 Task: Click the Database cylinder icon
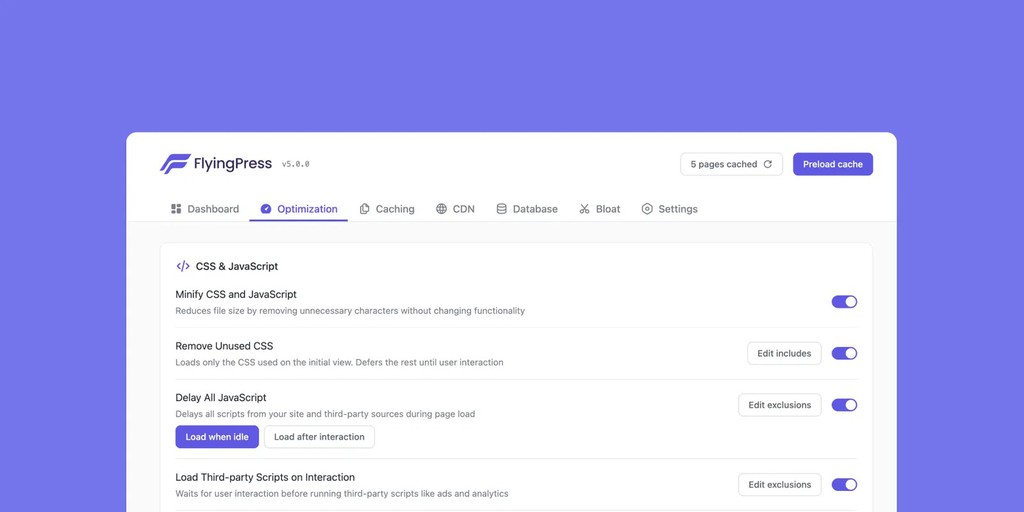point(502,209)
